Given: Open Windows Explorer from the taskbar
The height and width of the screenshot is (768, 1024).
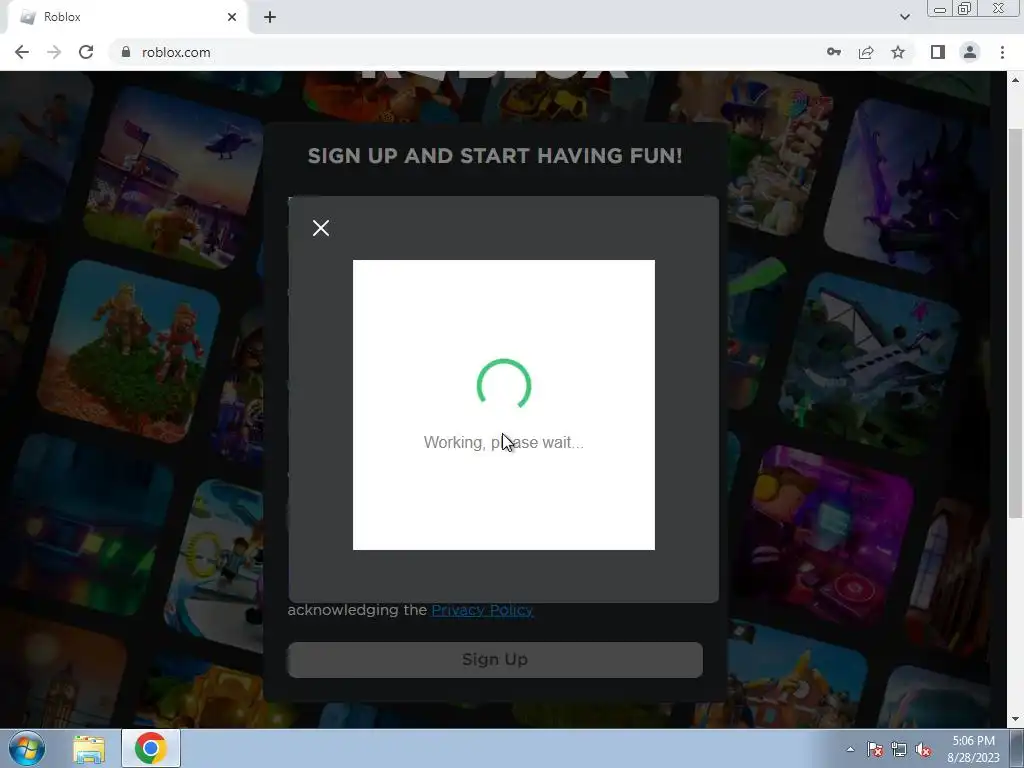Looking at the screenshot, I should click(x=89, y=748).
